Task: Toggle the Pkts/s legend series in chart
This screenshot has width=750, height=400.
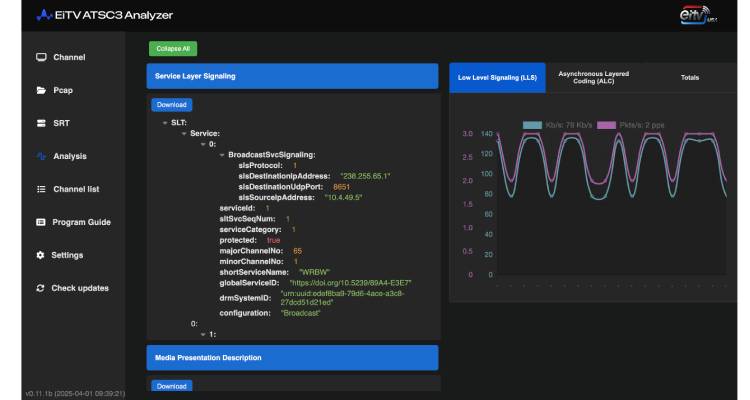Action: [631, 125]
